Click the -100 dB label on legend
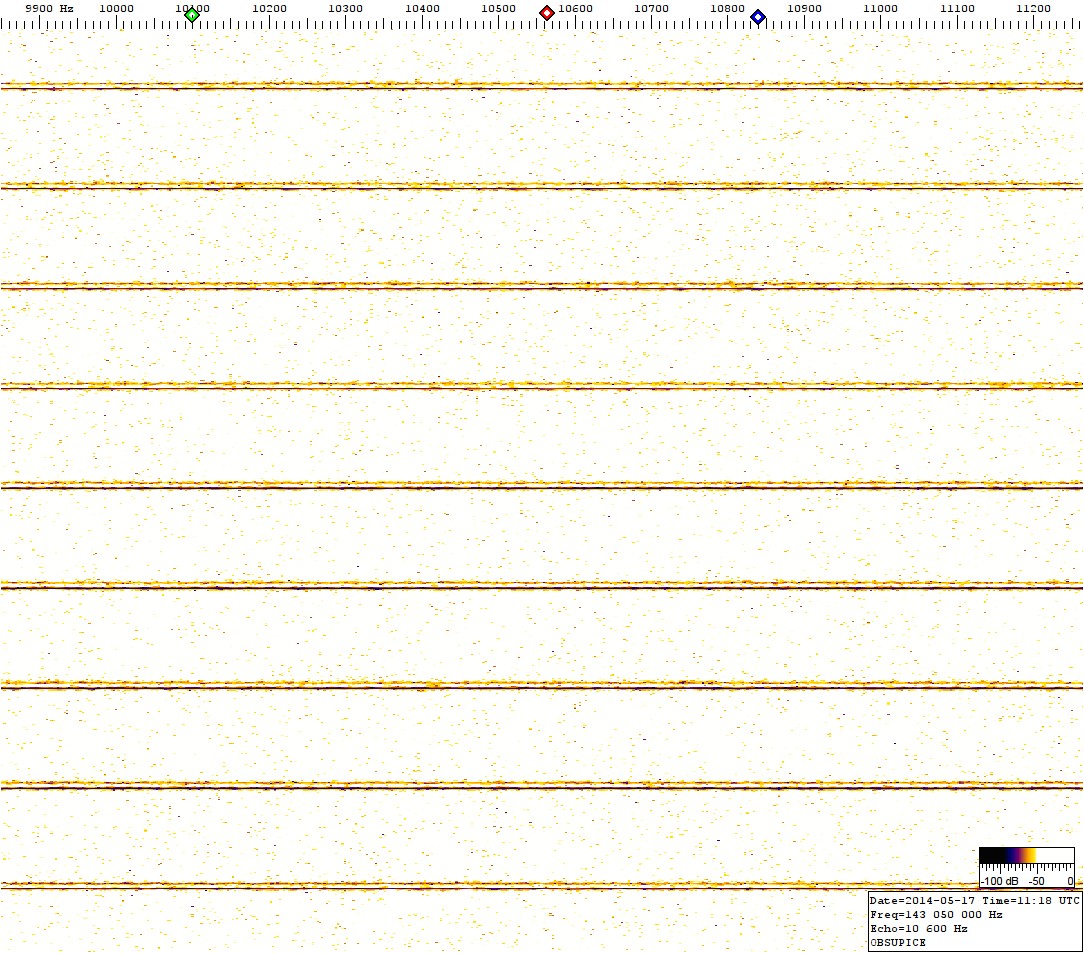 click(1000, 881)
